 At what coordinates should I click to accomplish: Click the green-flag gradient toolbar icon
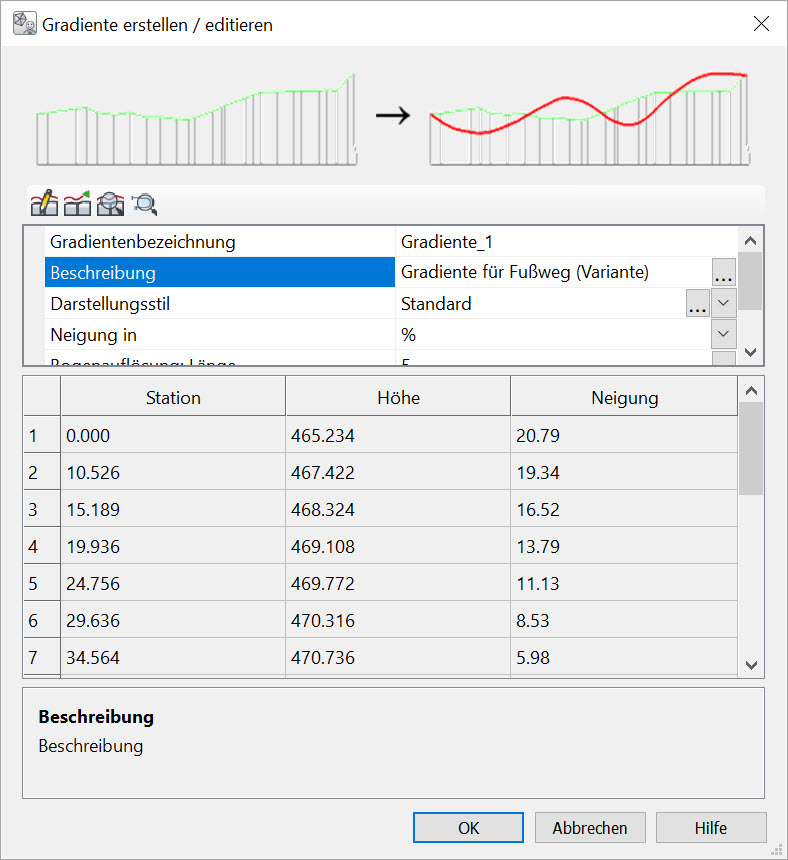pos(78,204)
